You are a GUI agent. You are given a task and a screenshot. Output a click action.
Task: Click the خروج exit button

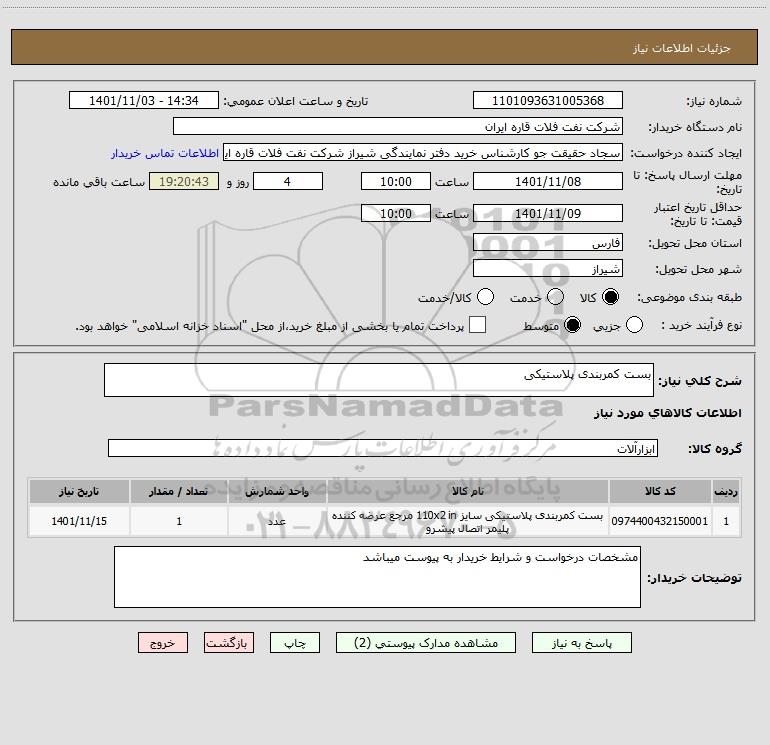coord(163,643)
